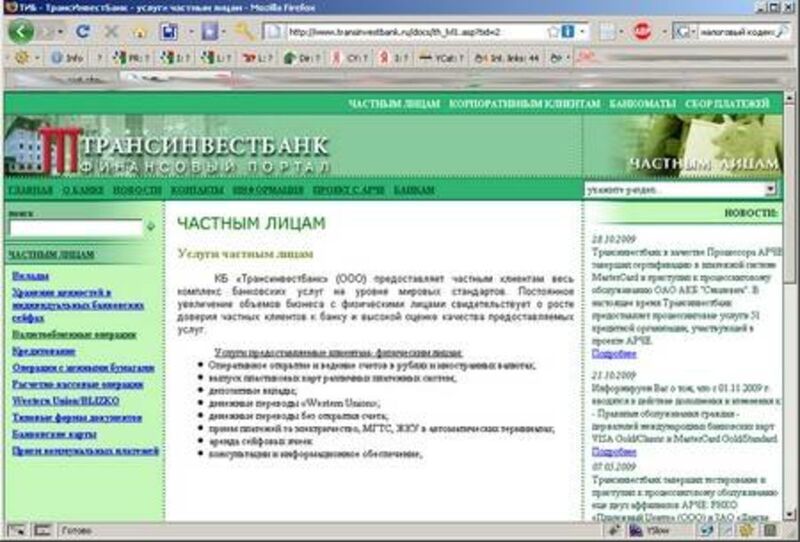Open the Adblock dropdown arrow
The height and width of the screenshot is (542, 800).
[x=664, y=32]
